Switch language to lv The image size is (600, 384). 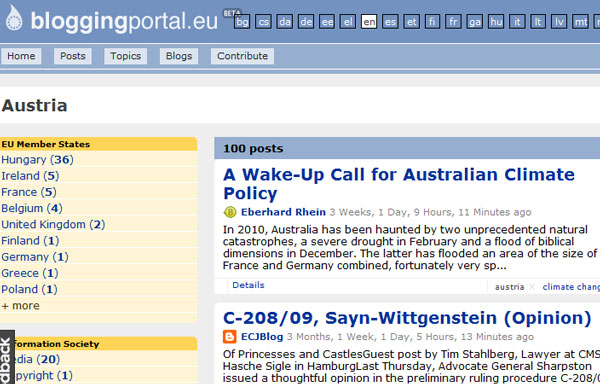559,22
